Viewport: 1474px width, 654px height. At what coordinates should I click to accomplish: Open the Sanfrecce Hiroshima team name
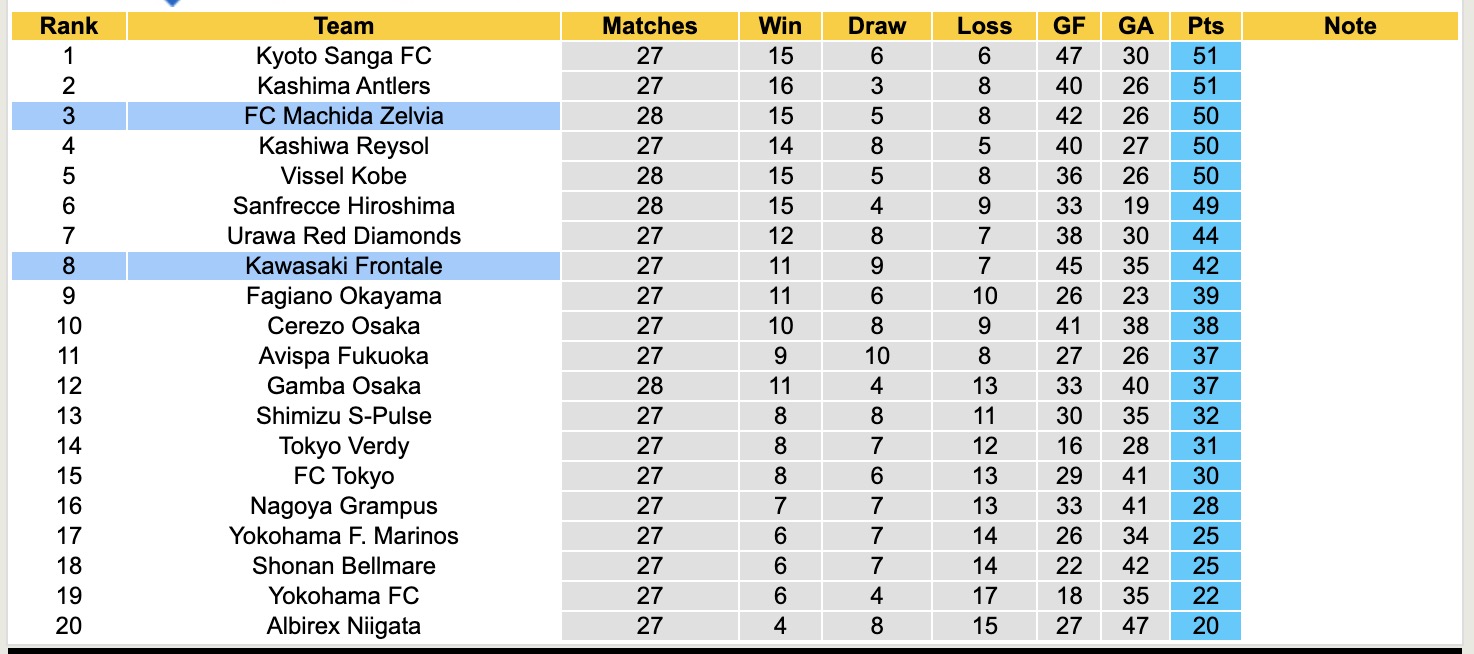343,206
